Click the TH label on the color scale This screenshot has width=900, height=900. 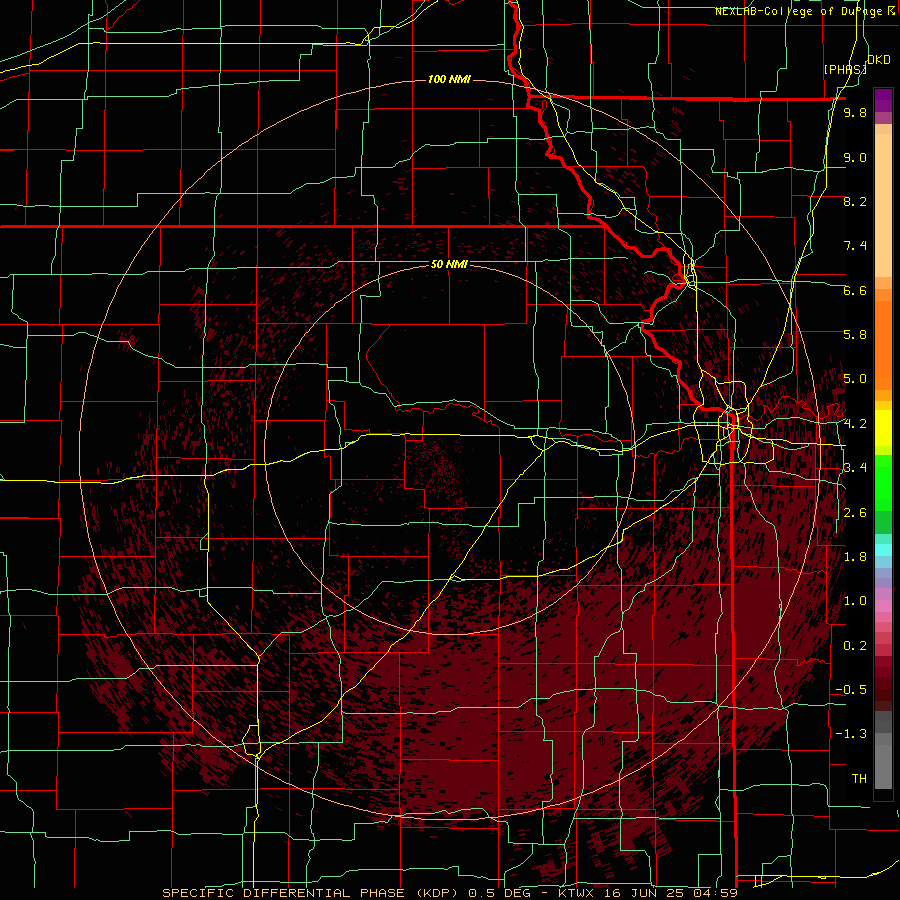click(859, 779)
